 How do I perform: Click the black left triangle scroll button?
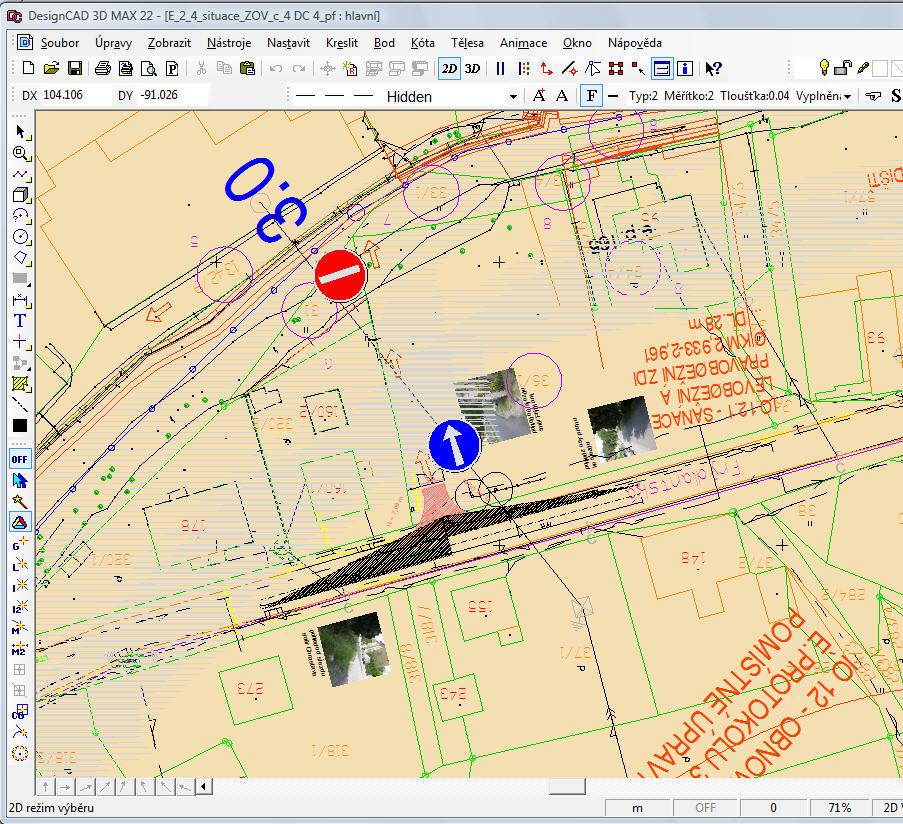coord(204,787)
